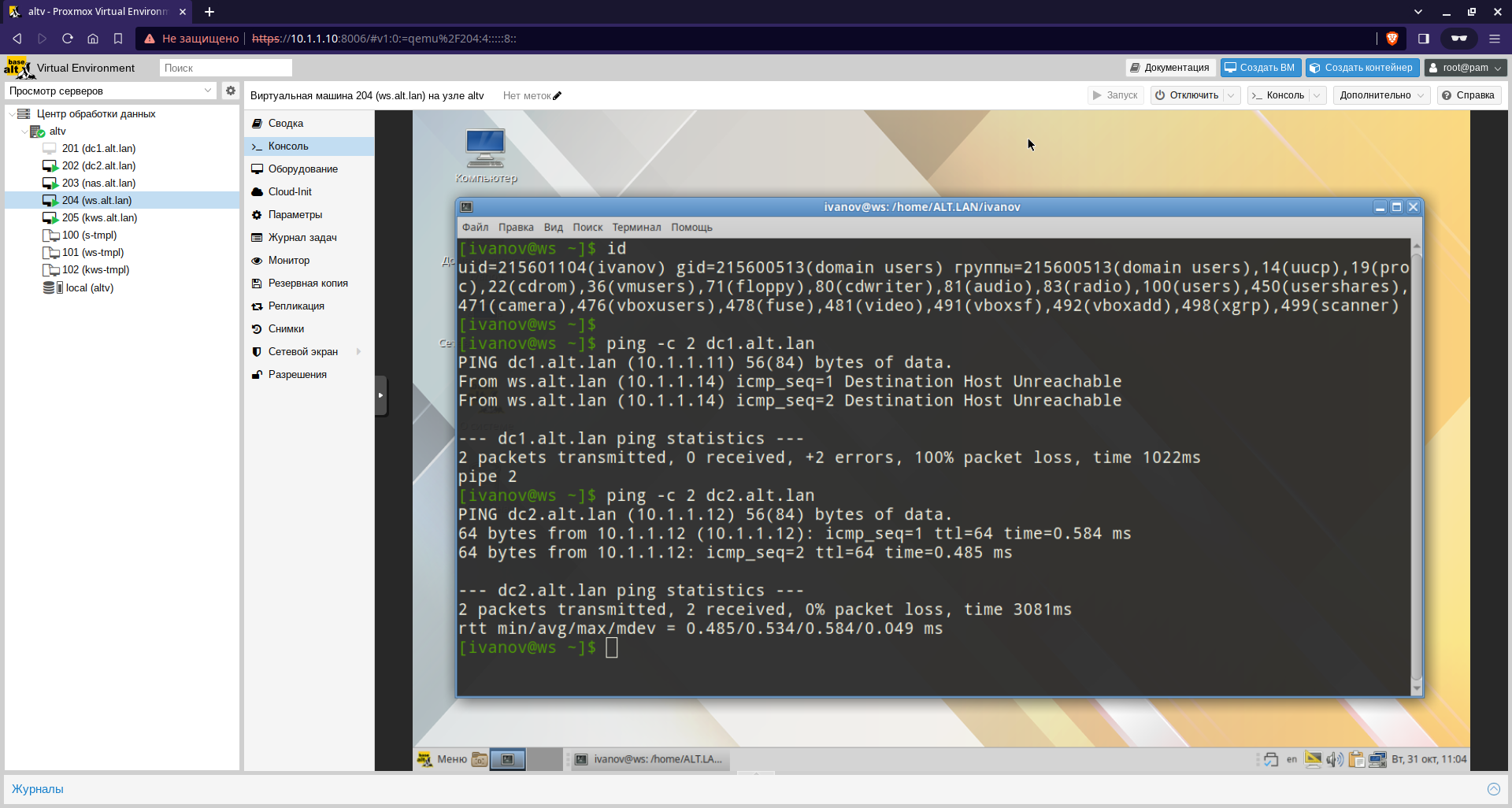Click the en keyboard layout indicator

coord(1291,759)
